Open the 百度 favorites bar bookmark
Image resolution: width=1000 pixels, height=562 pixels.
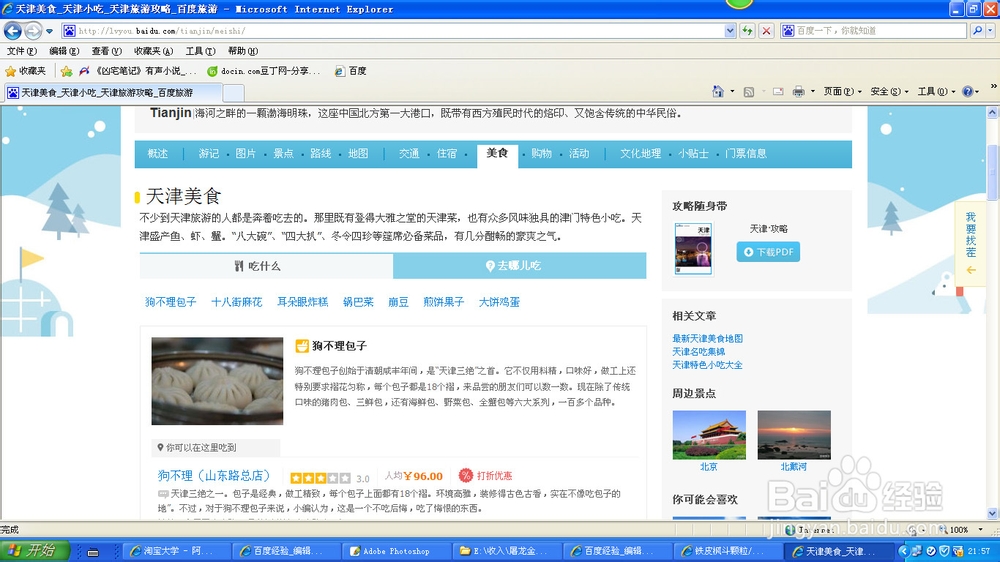(351, 71)
